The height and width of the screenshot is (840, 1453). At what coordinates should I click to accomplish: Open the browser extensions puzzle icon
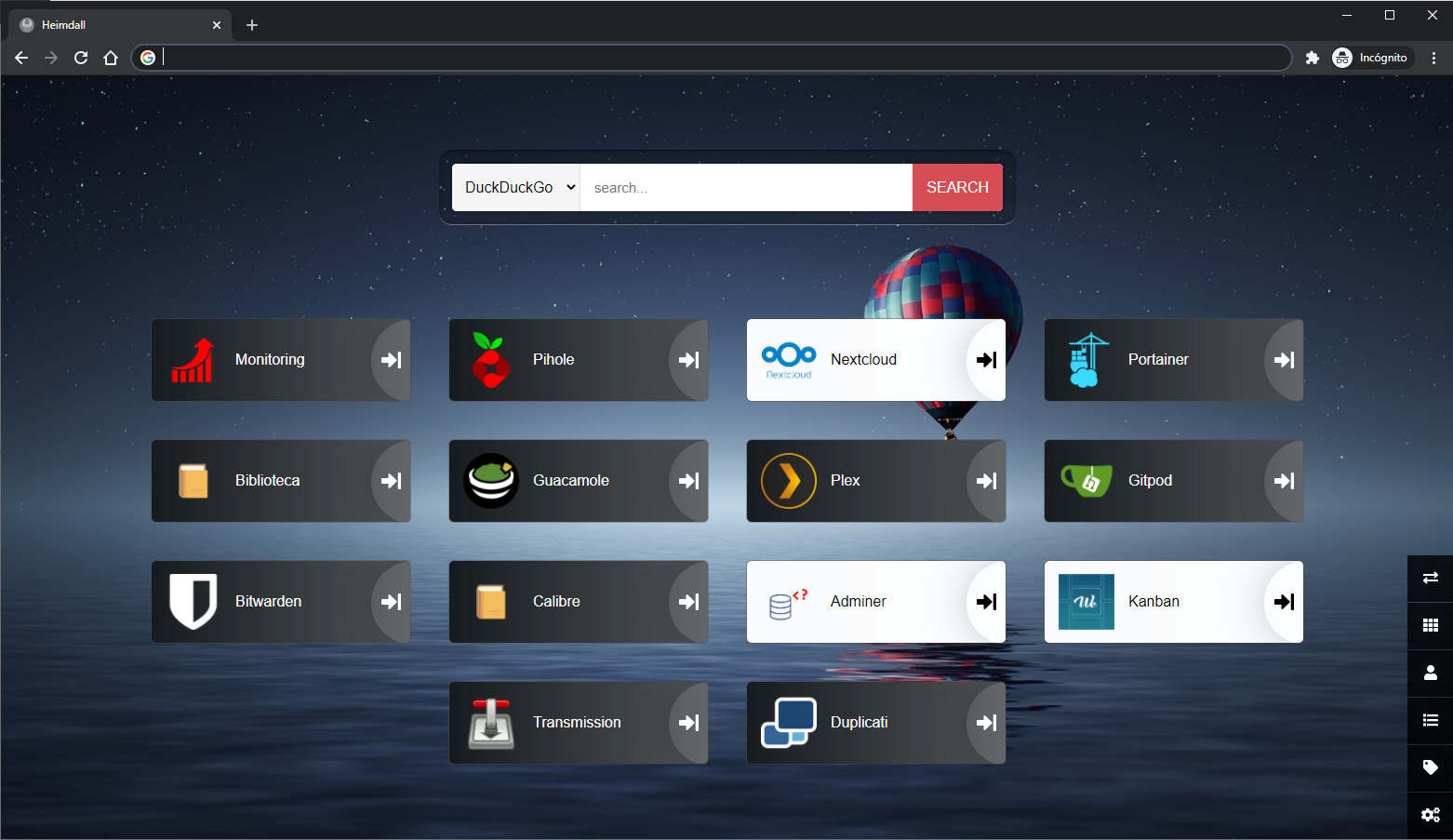click(x=1313, y=58)
